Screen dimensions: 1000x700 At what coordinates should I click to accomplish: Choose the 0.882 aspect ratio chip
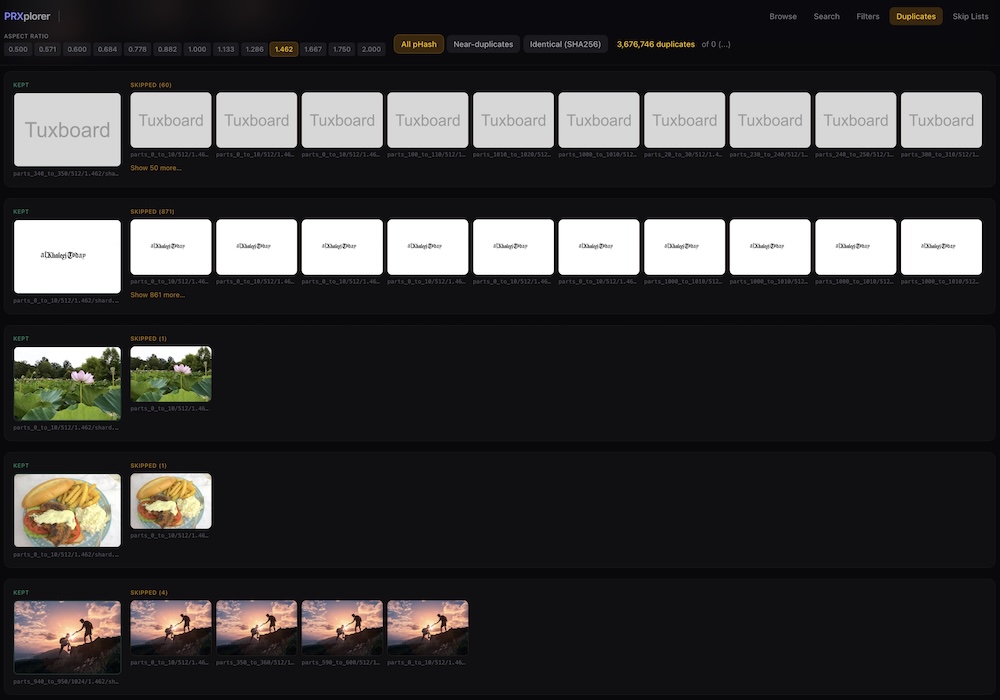coord(167,49)
